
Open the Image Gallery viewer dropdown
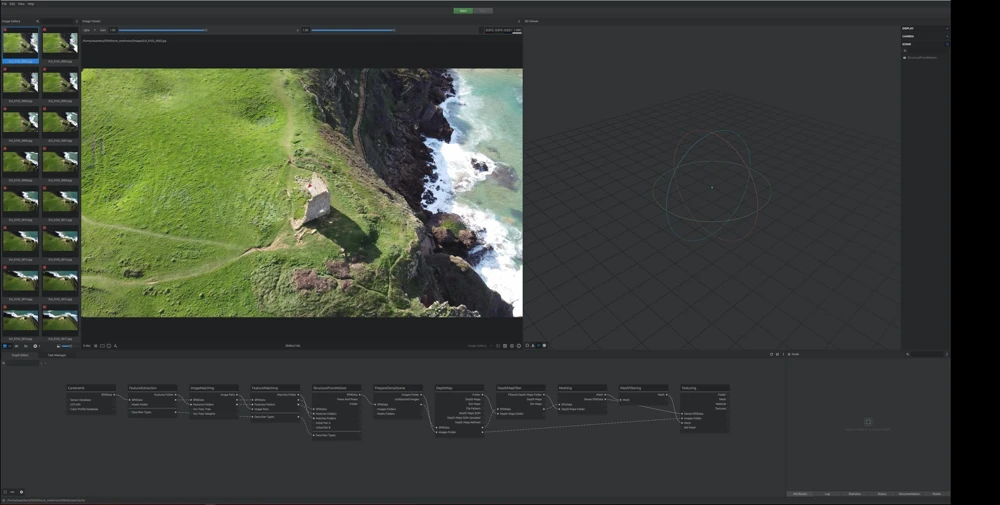coord(478,346)
